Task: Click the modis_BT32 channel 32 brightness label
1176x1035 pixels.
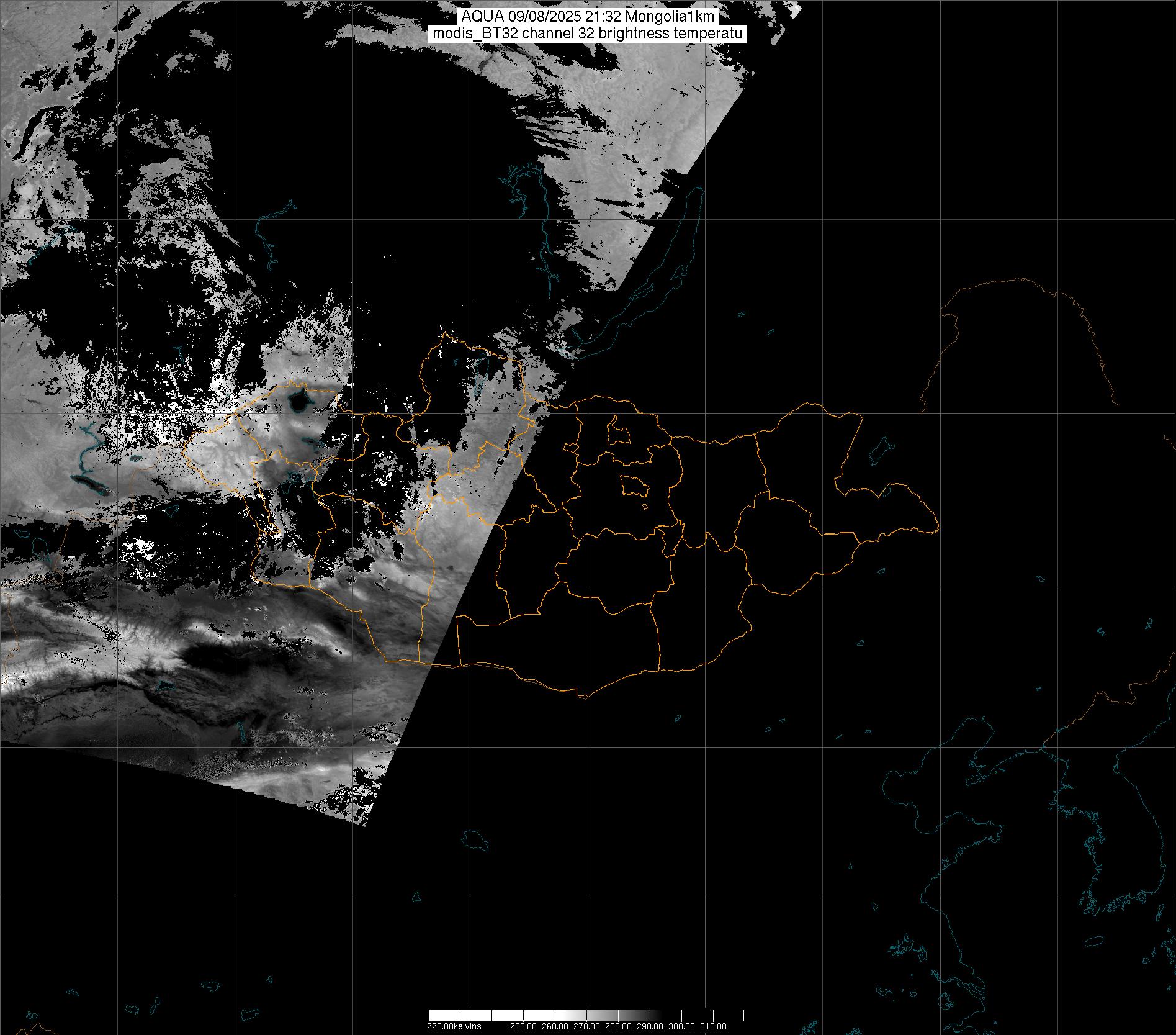Action: point(587,34)
